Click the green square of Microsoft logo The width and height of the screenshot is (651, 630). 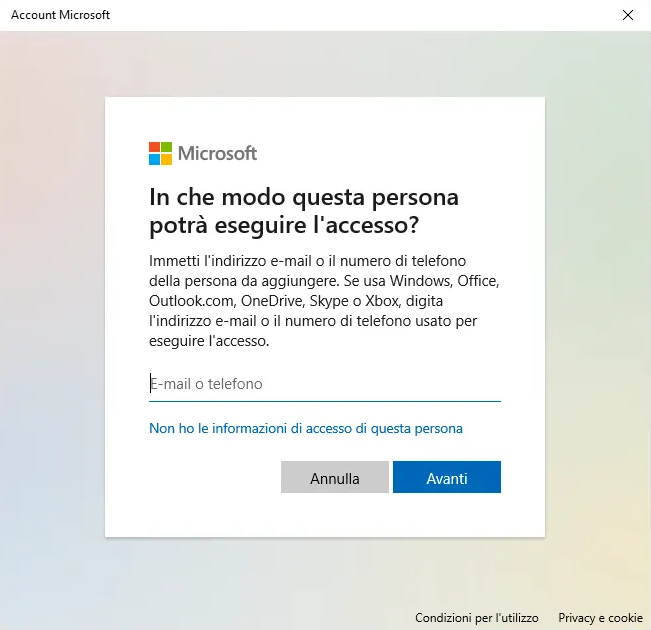coord(167,147)
